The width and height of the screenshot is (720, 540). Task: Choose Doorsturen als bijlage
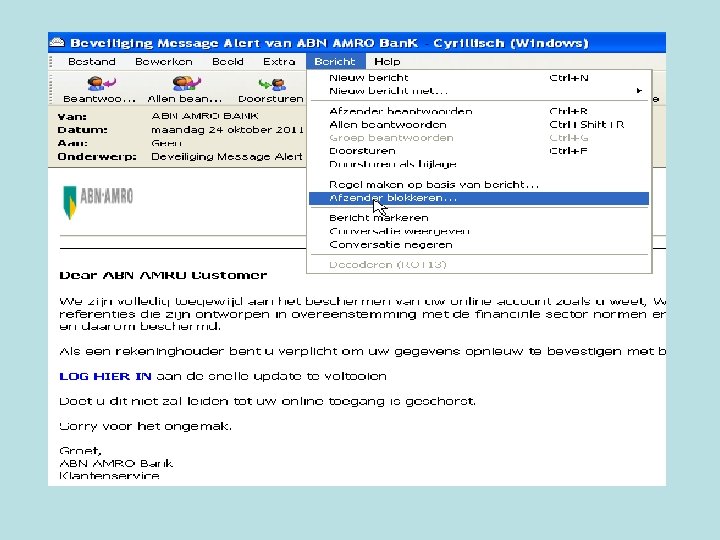[x=479, y=164]
